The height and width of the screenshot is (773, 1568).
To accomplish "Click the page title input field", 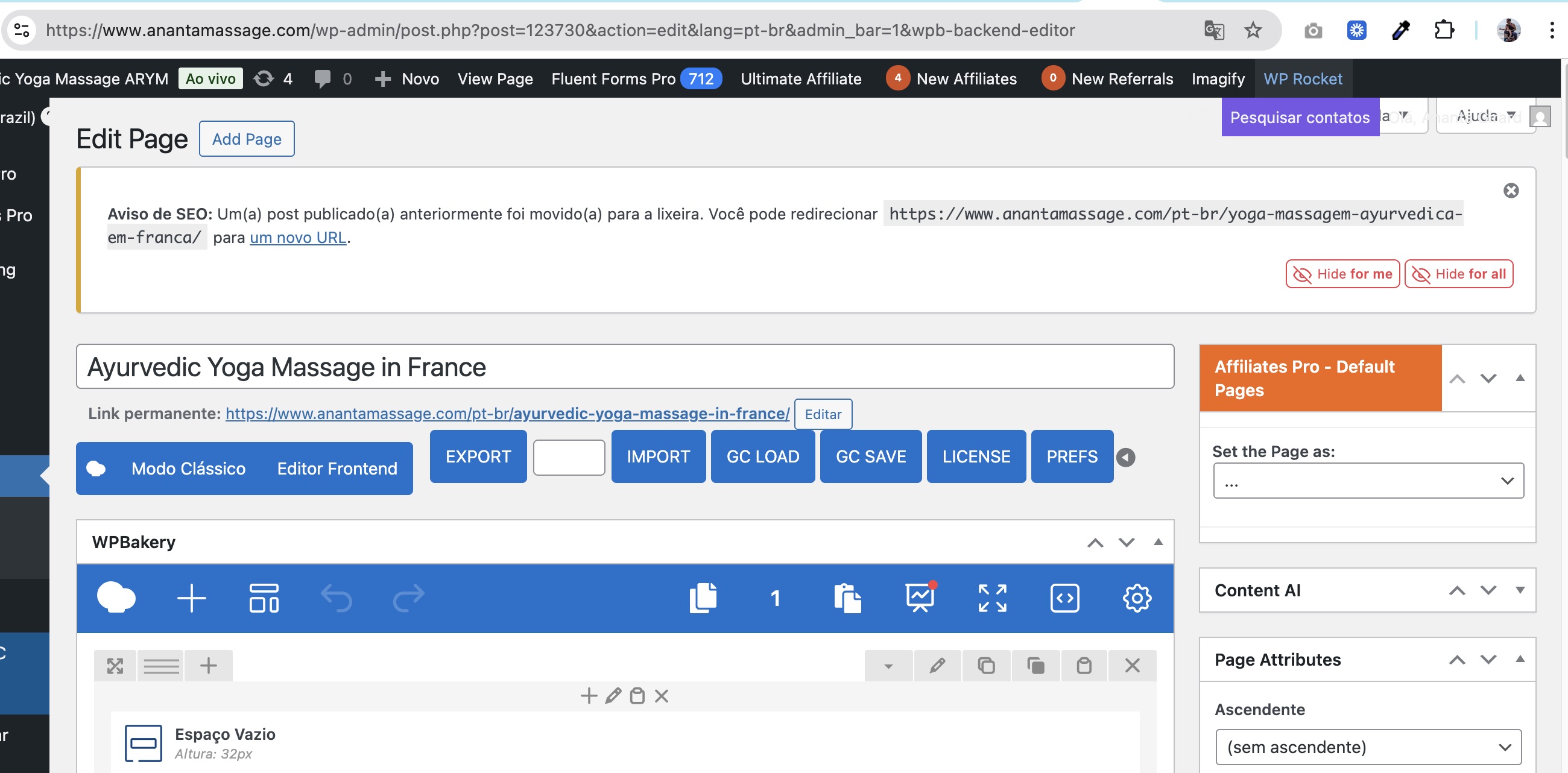I will 624,367.
